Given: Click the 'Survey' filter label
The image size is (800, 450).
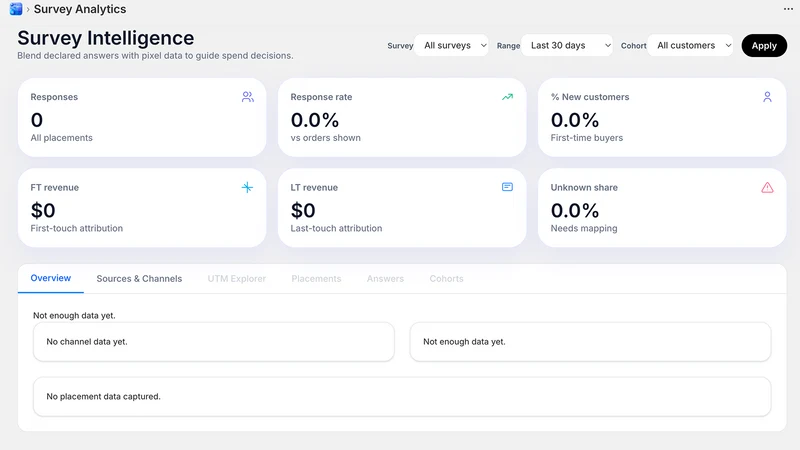Looking at the screenshot, I should click(400, 45).
